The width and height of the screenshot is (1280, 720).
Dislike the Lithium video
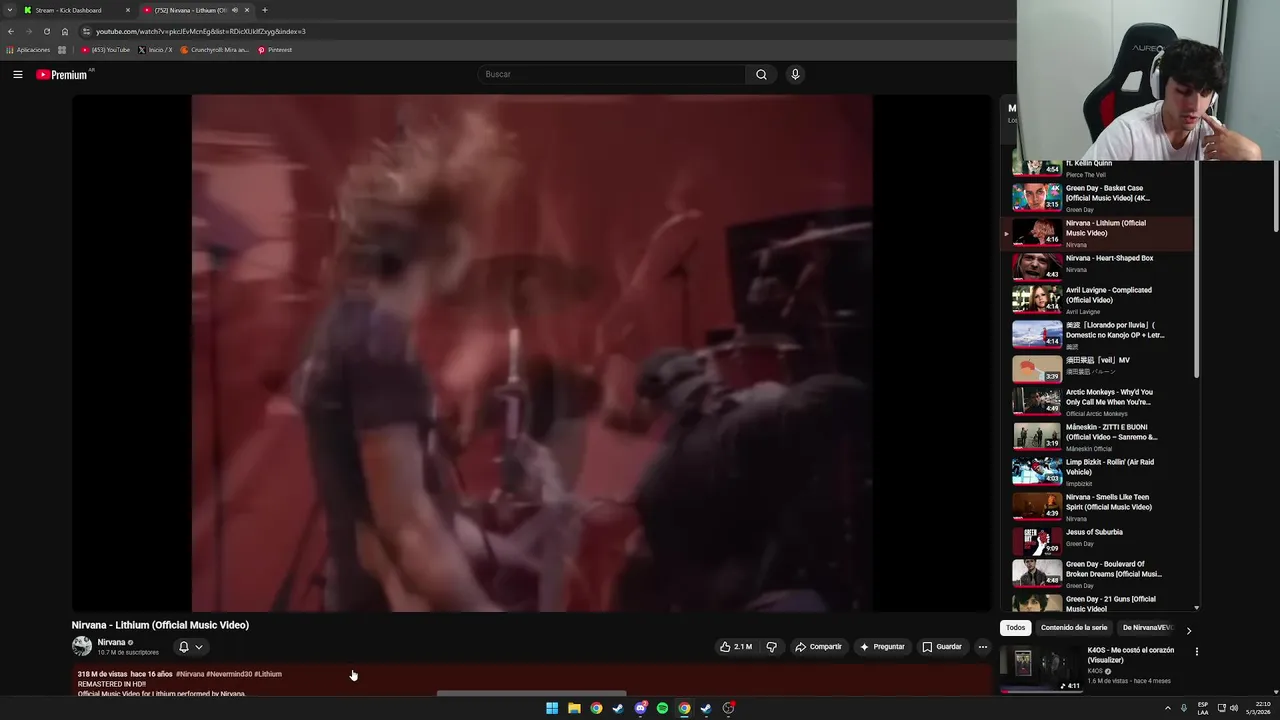click(x=771, y=647)
